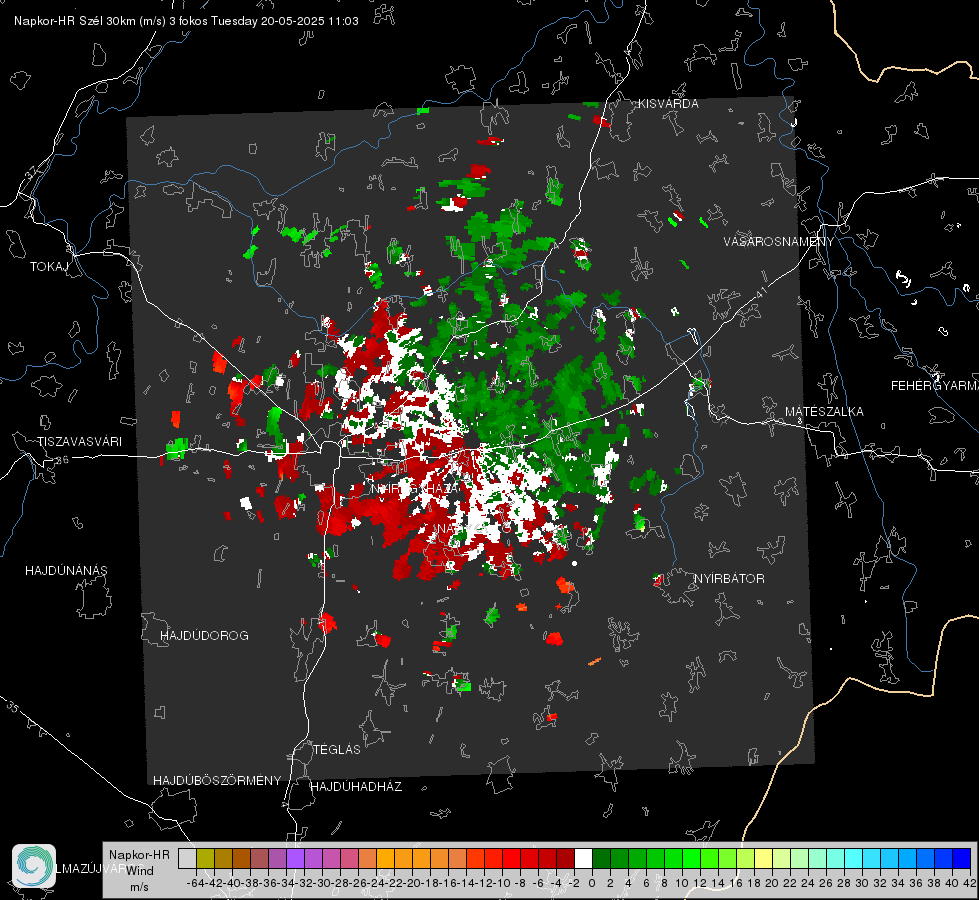
Task: Click the HAJDÚDOROG town label
Action: tap(204, 636)
